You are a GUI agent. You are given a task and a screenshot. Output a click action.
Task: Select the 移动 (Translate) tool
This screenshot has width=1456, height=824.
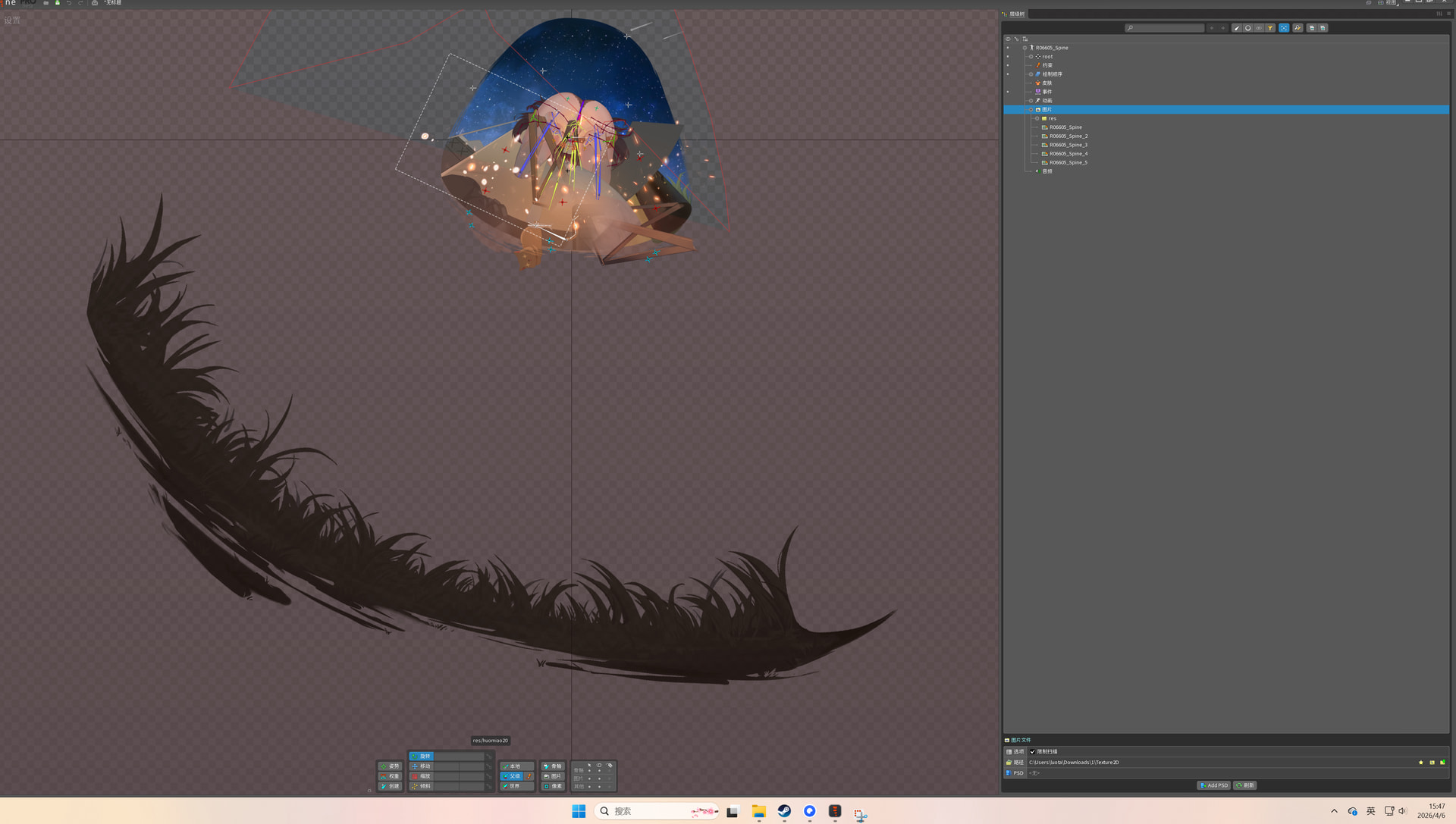pyautogui.click(x=422, y=766)
